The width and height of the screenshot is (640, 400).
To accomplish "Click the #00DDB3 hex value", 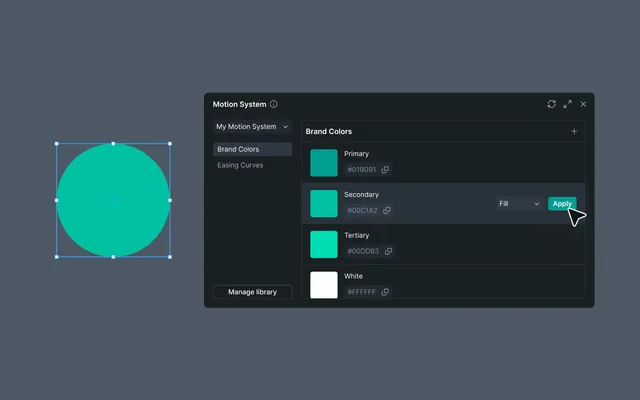I will [x=363, y=251].
